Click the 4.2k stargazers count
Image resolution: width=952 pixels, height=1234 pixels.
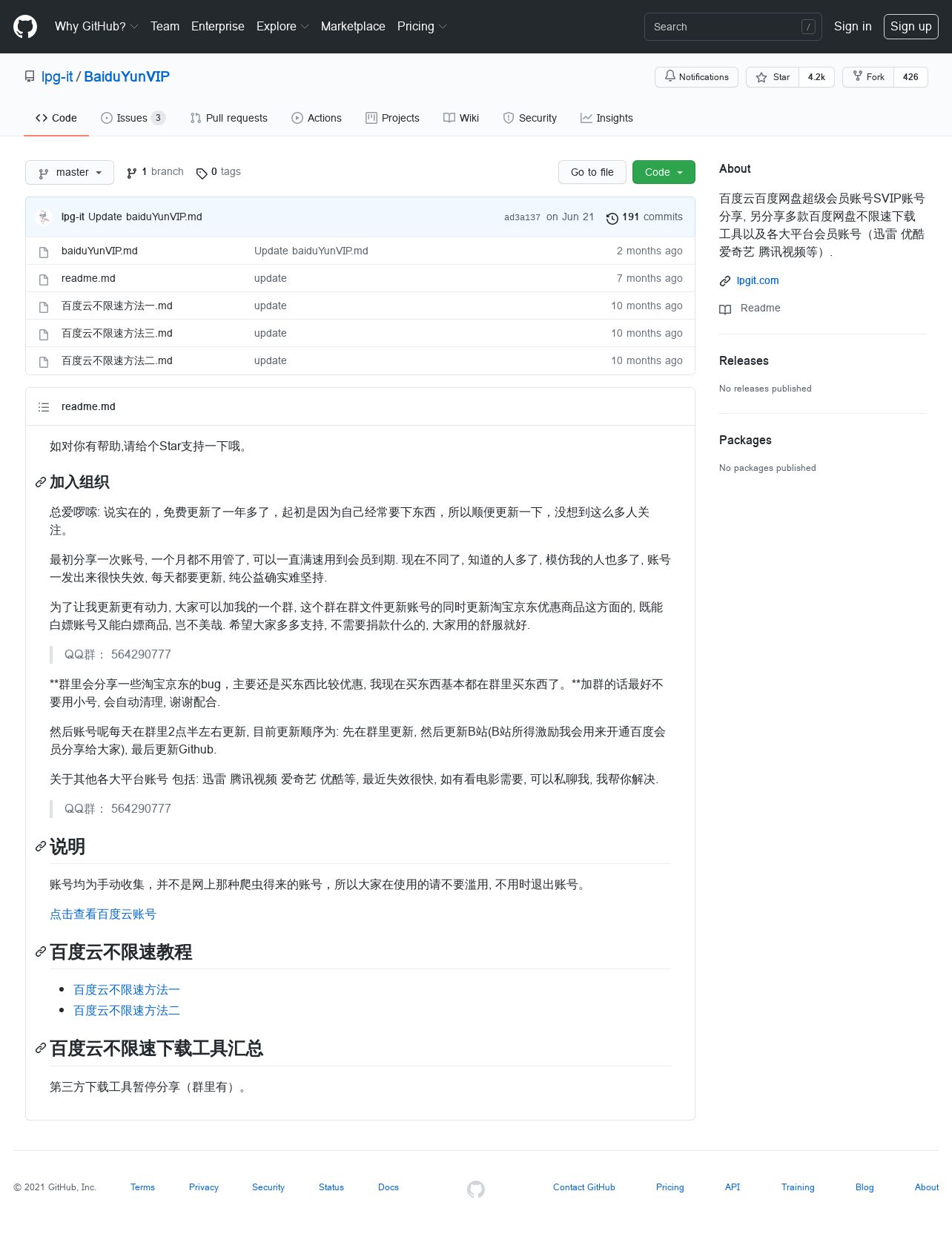816,77
